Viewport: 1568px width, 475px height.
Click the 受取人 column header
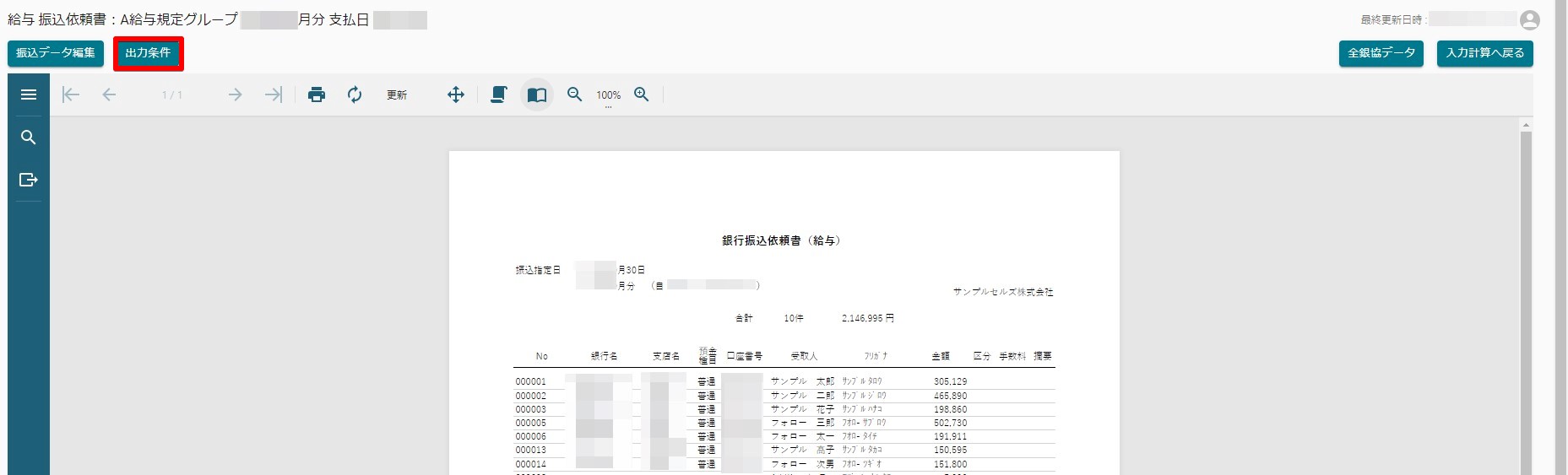pyautogui.click(x=804, y=356)
